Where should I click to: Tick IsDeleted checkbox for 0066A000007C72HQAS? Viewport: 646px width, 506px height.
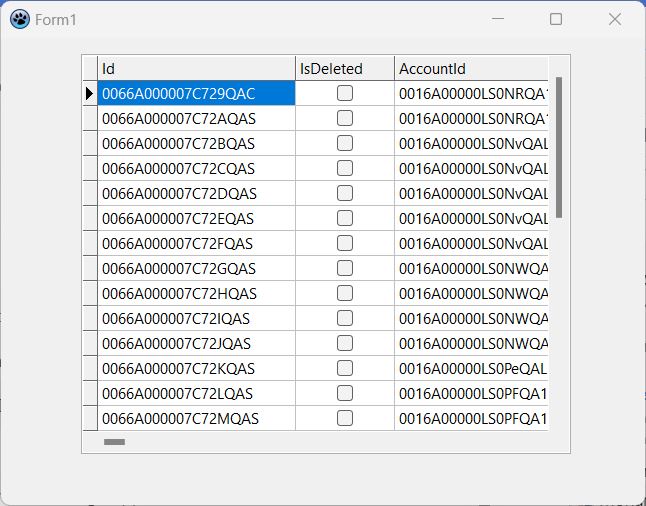345,293
